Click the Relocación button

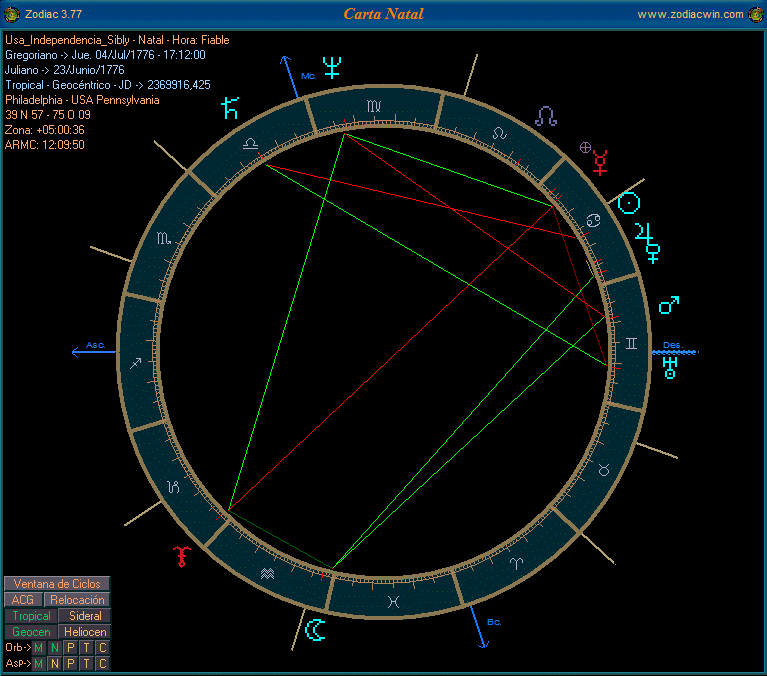[77, 600]
